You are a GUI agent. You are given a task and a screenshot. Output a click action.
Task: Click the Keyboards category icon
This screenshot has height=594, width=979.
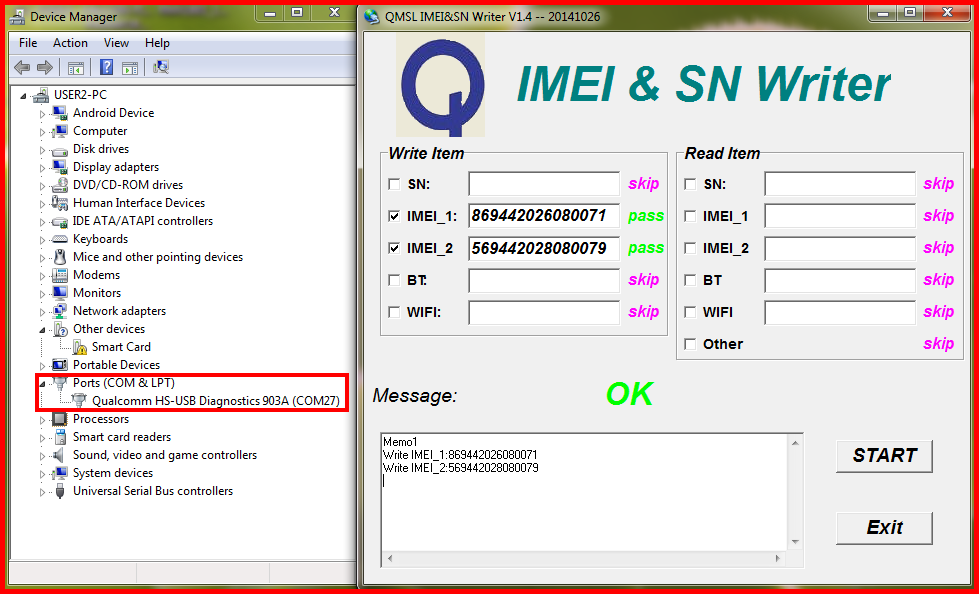tap(60, 239)
